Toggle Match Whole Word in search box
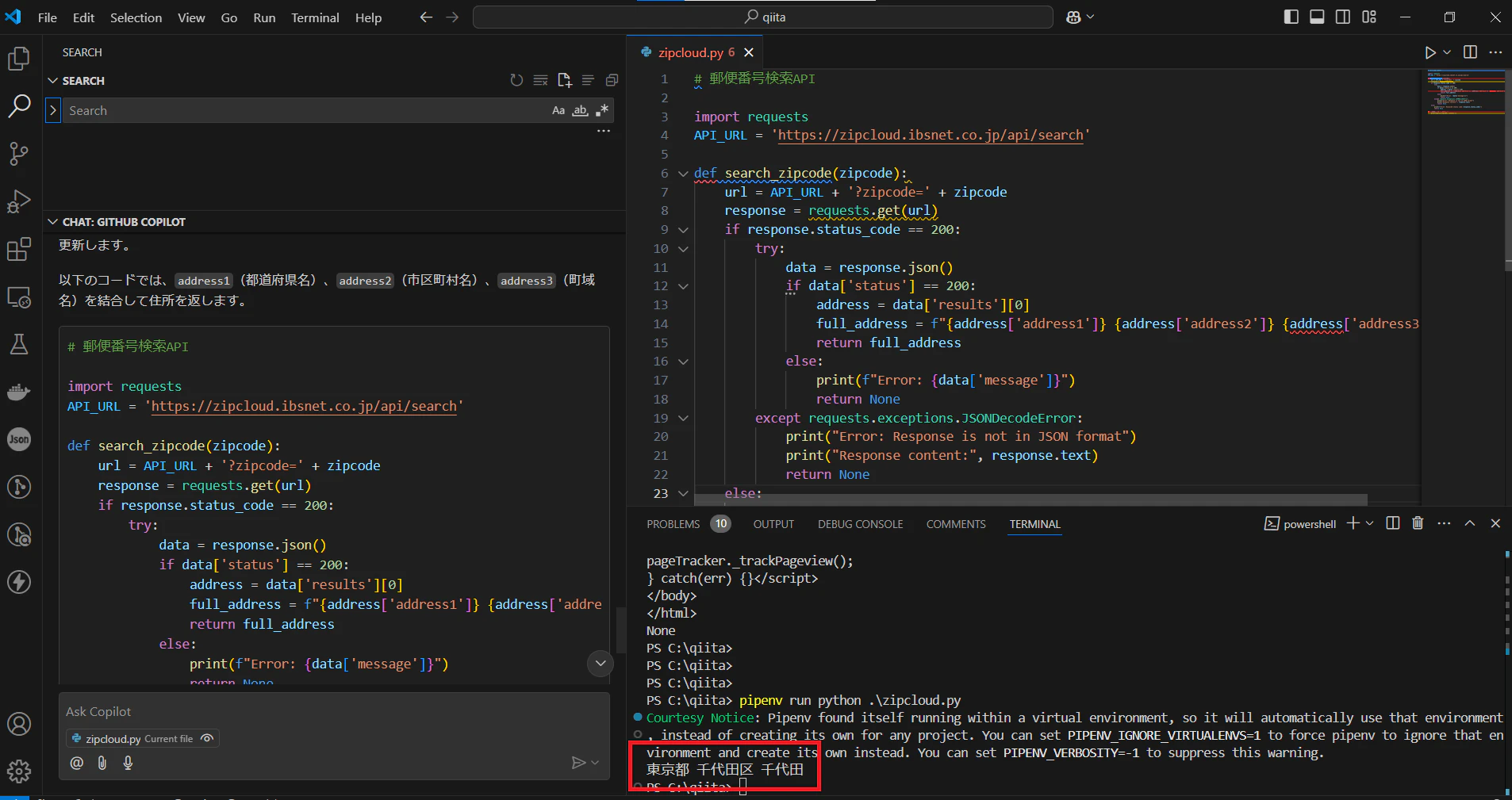1512x800 pixels. (581, 111)
